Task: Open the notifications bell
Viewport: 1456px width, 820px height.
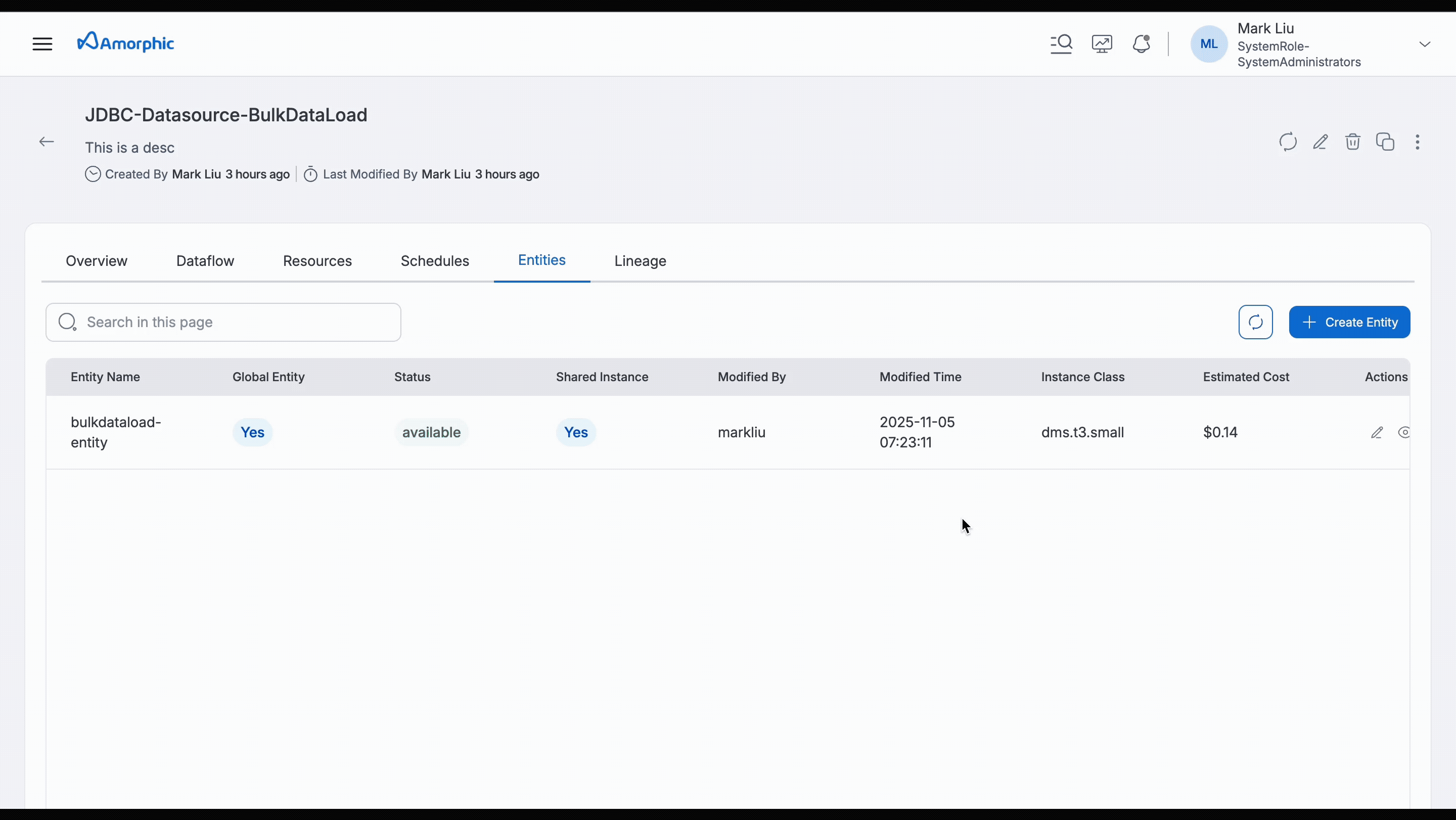Action: 1141,43
